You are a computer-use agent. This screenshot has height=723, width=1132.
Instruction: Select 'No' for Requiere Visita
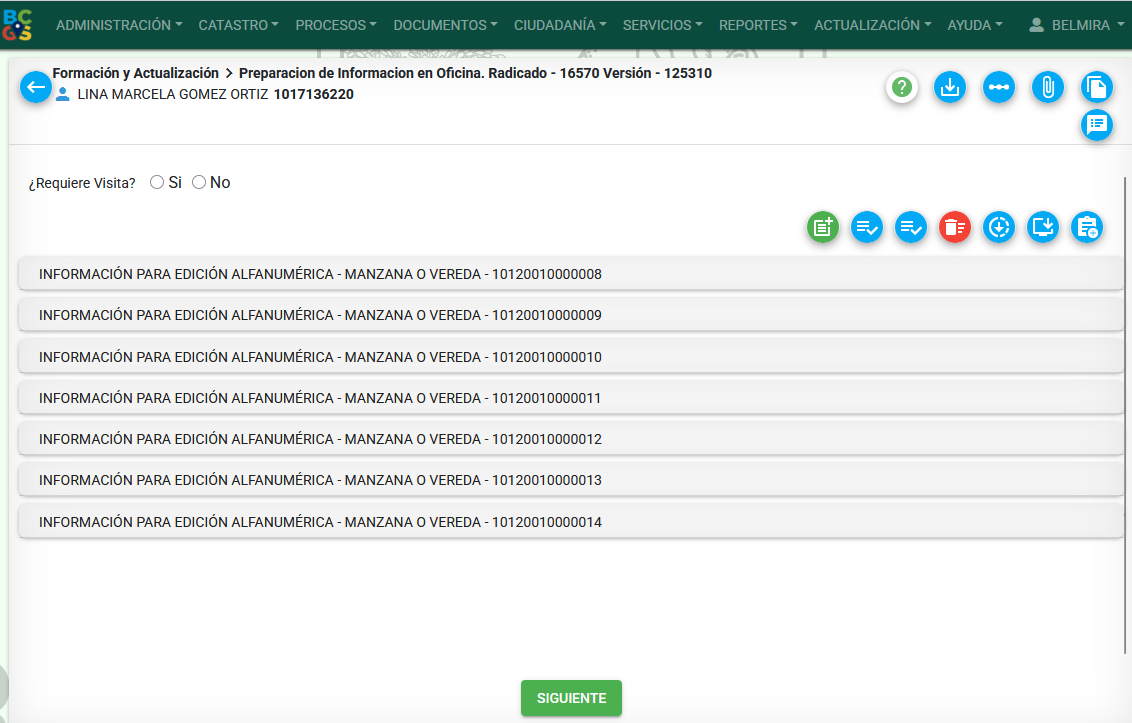point(199,183)
